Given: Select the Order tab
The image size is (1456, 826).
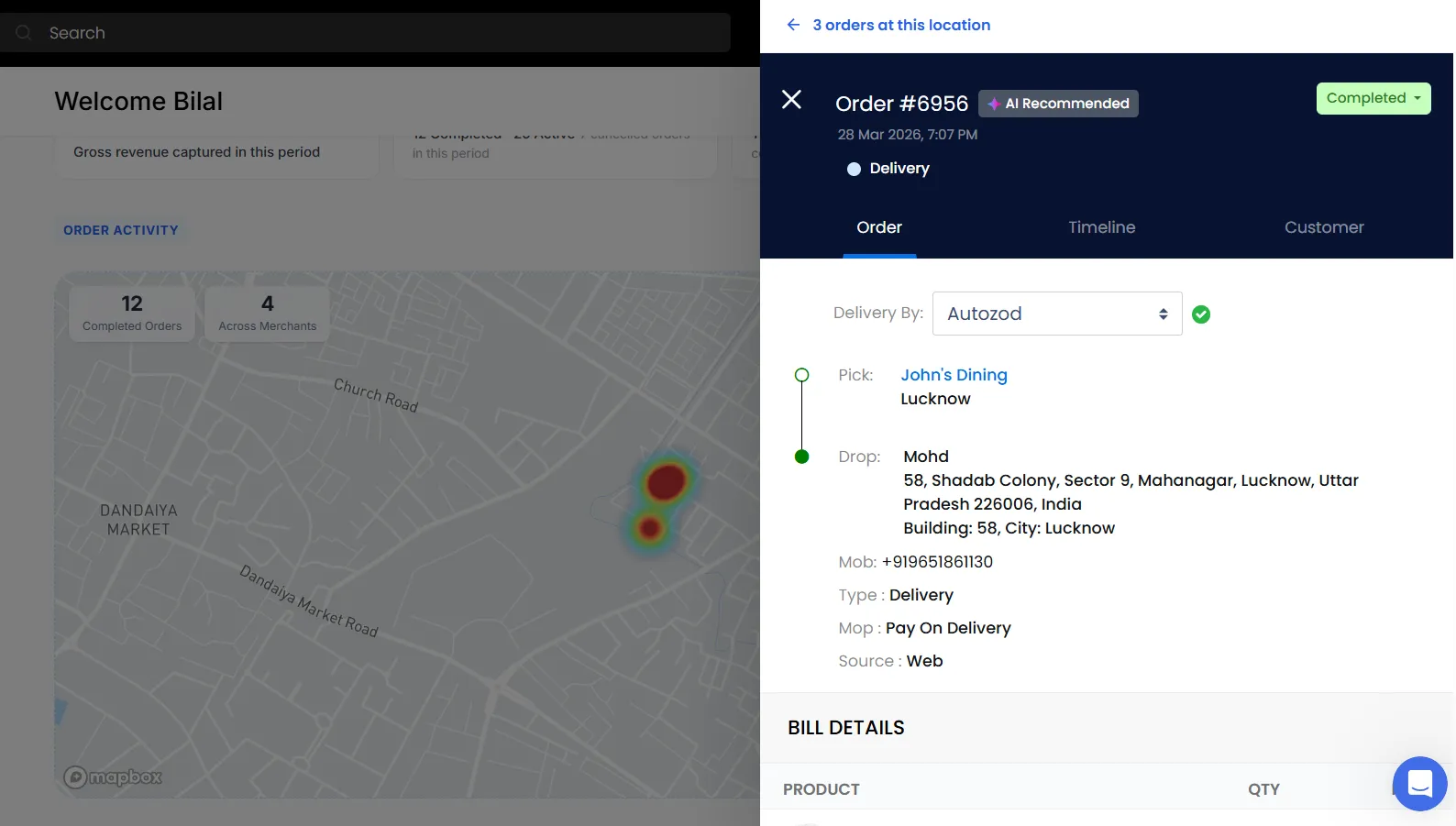Looking at the screenshot, I should 879,227.
